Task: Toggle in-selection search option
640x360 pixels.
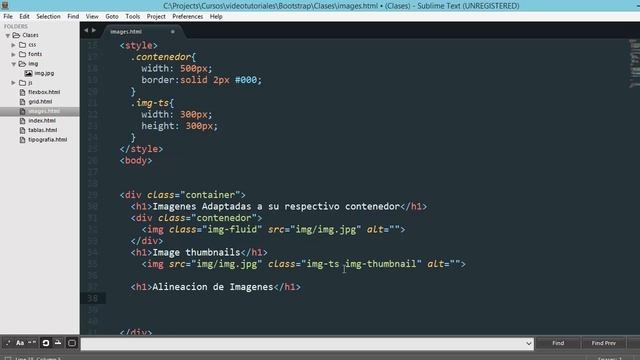Action: [58, 343]
